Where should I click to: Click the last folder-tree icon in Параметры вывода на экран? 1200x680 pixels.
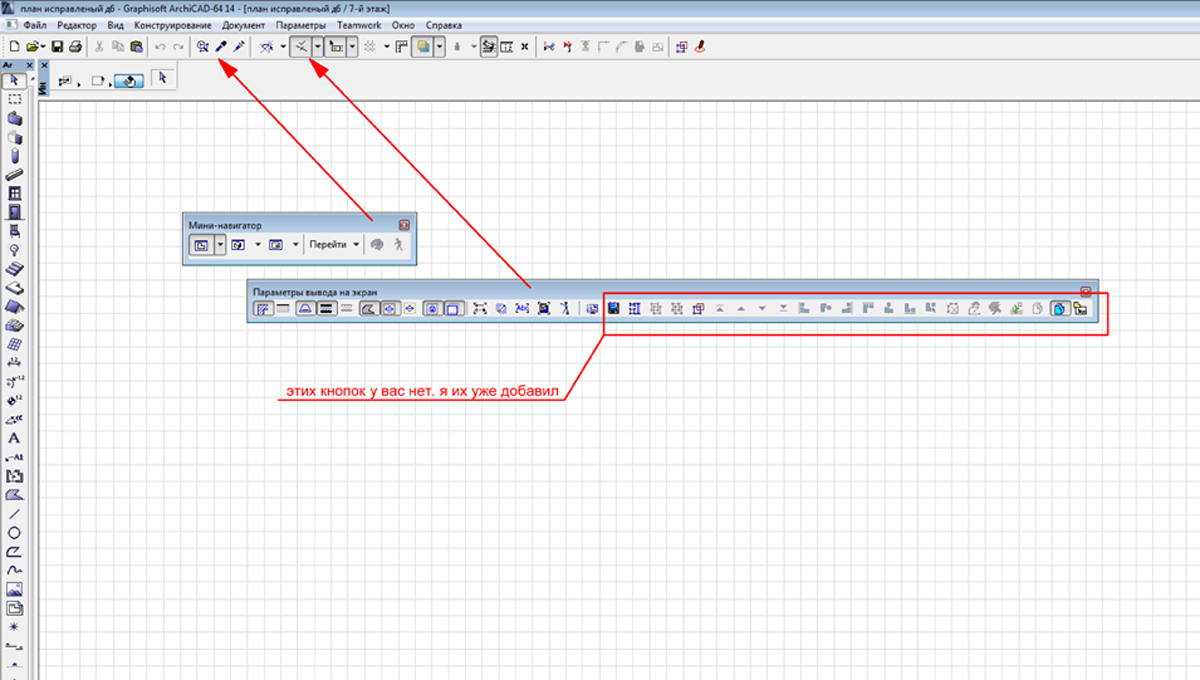(1080, 308)
